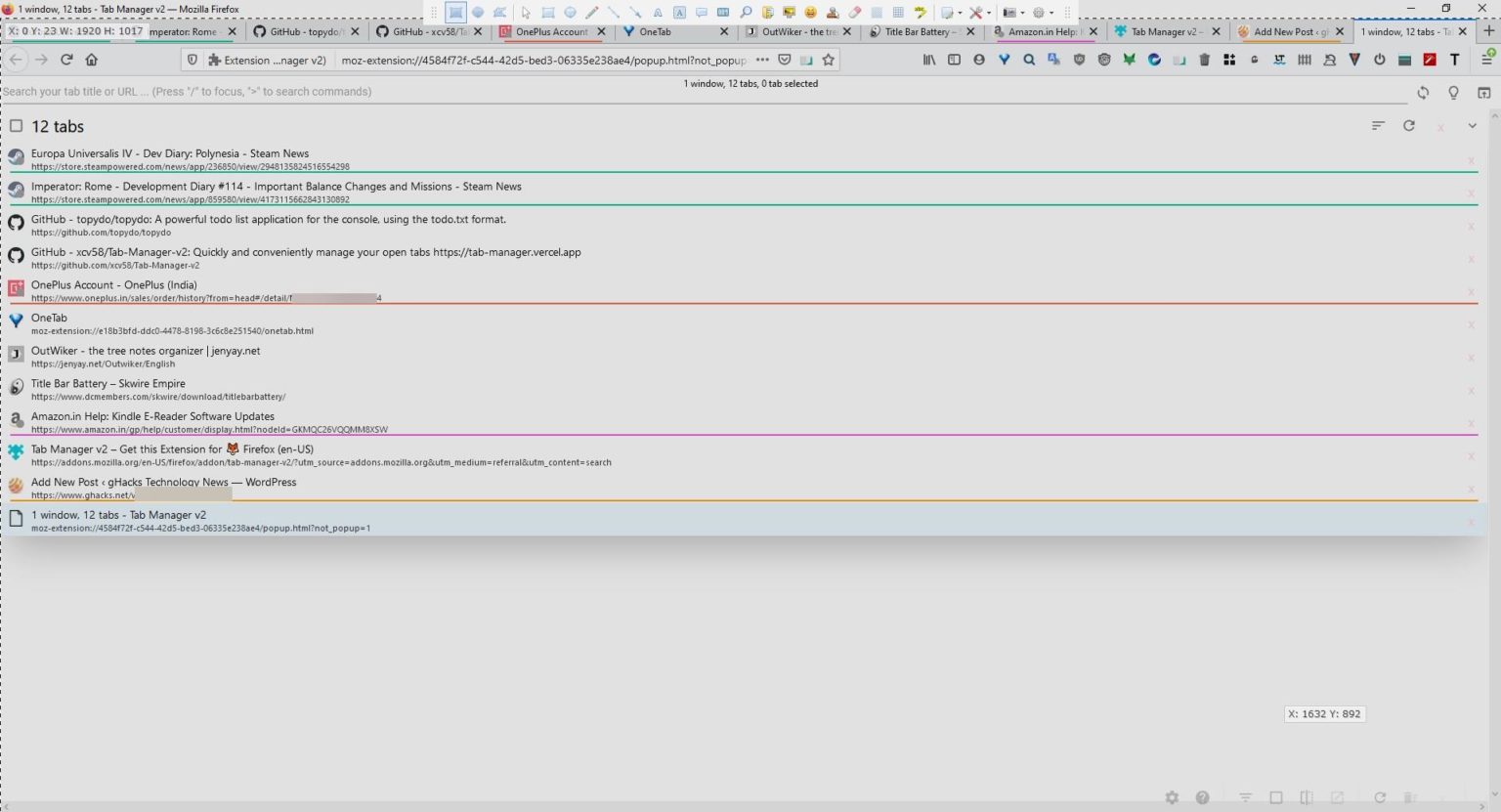The width and height of the screenshot is (1501, 812).
Task: Click the lightbulb icon near the search bar
Action: 1453,92
